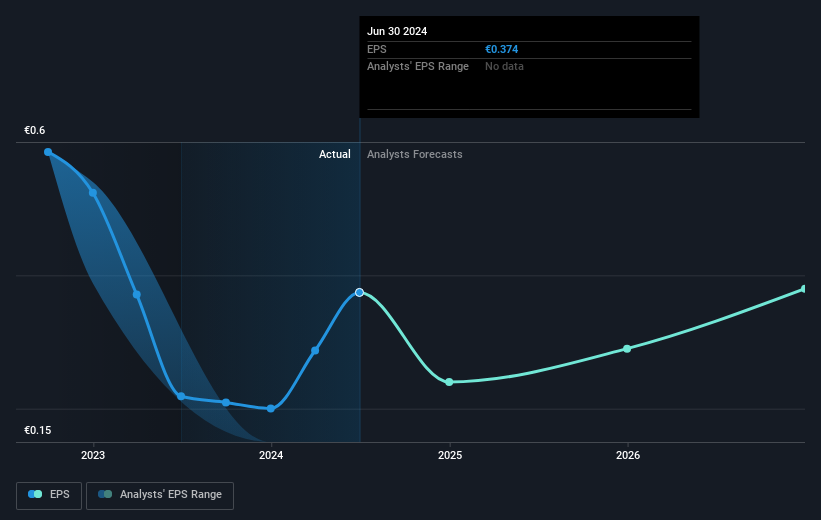Image resolution: width=821 pixels, height=520 pixels.
Task: Click the €0.15 y-axis label
Action: coord(38,430)
